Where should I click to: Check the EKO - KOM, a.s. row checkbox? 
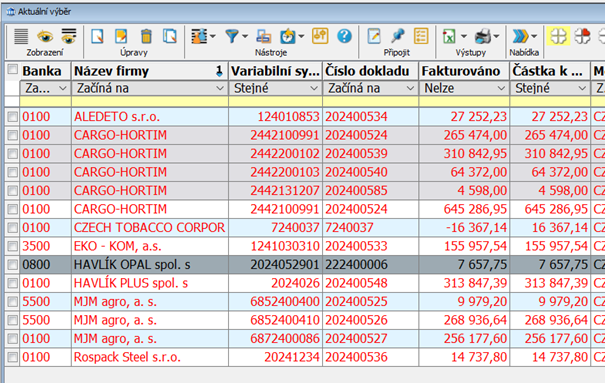pos(13,246)
